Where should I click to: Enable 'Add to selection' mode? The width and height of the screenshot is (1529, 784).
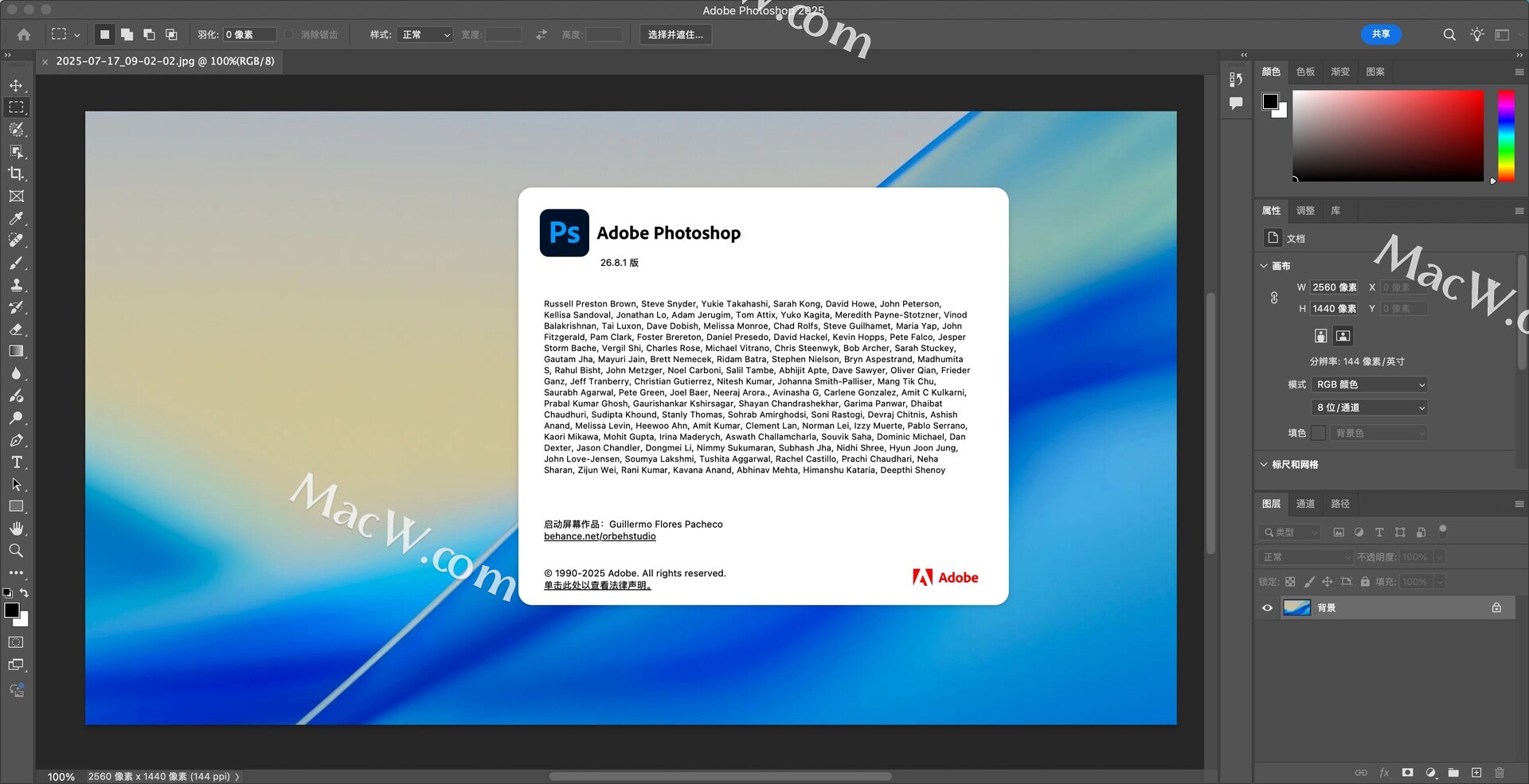click(127, 34)
